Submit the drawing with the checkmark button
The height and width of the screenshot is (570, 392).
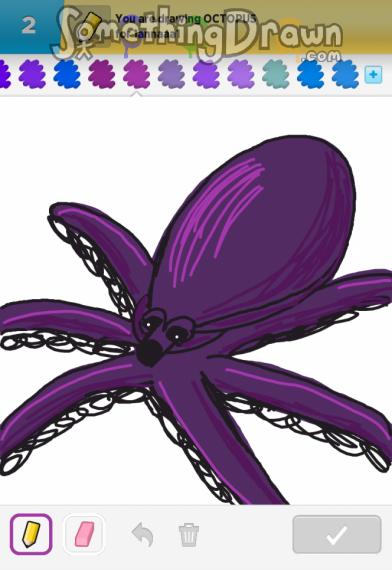click(x=337, y=534)
